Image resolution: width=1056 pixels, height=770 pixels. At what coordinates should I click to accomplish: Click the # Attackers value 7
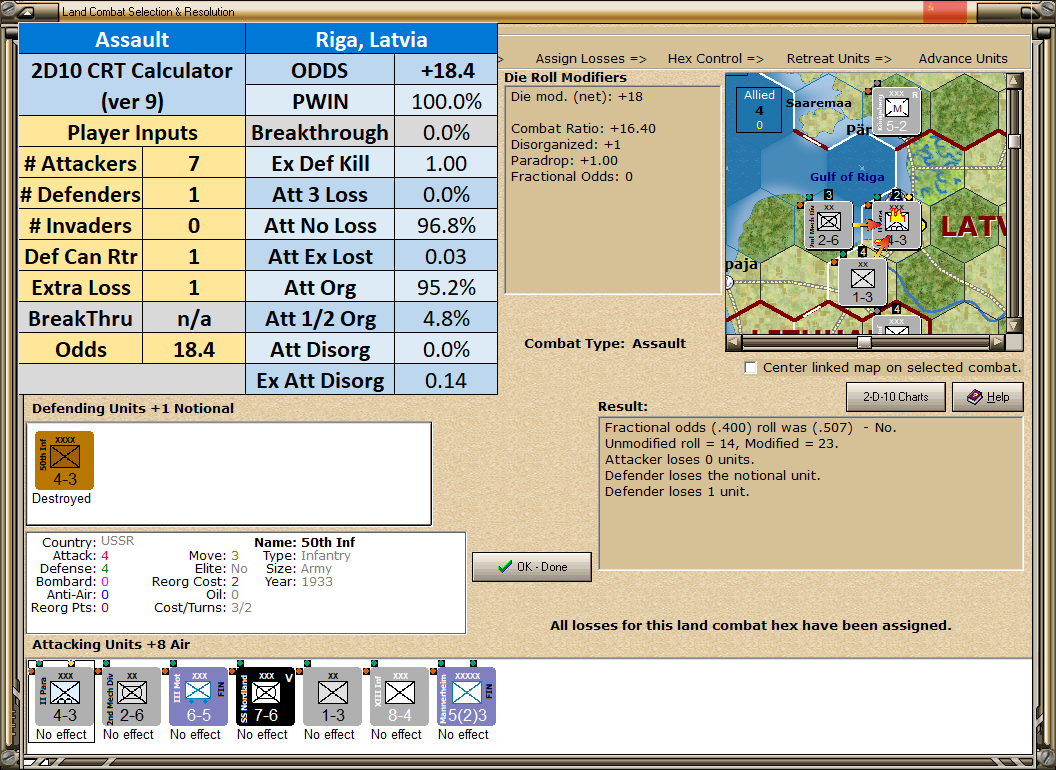click(x=194, y=164)
